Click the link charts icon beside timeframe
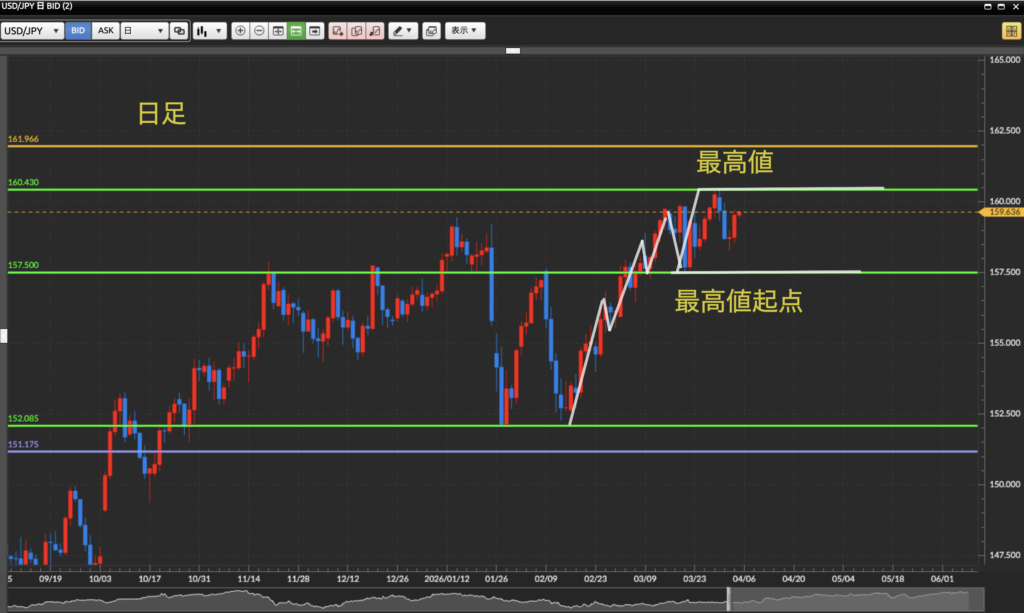 [180, 31]
